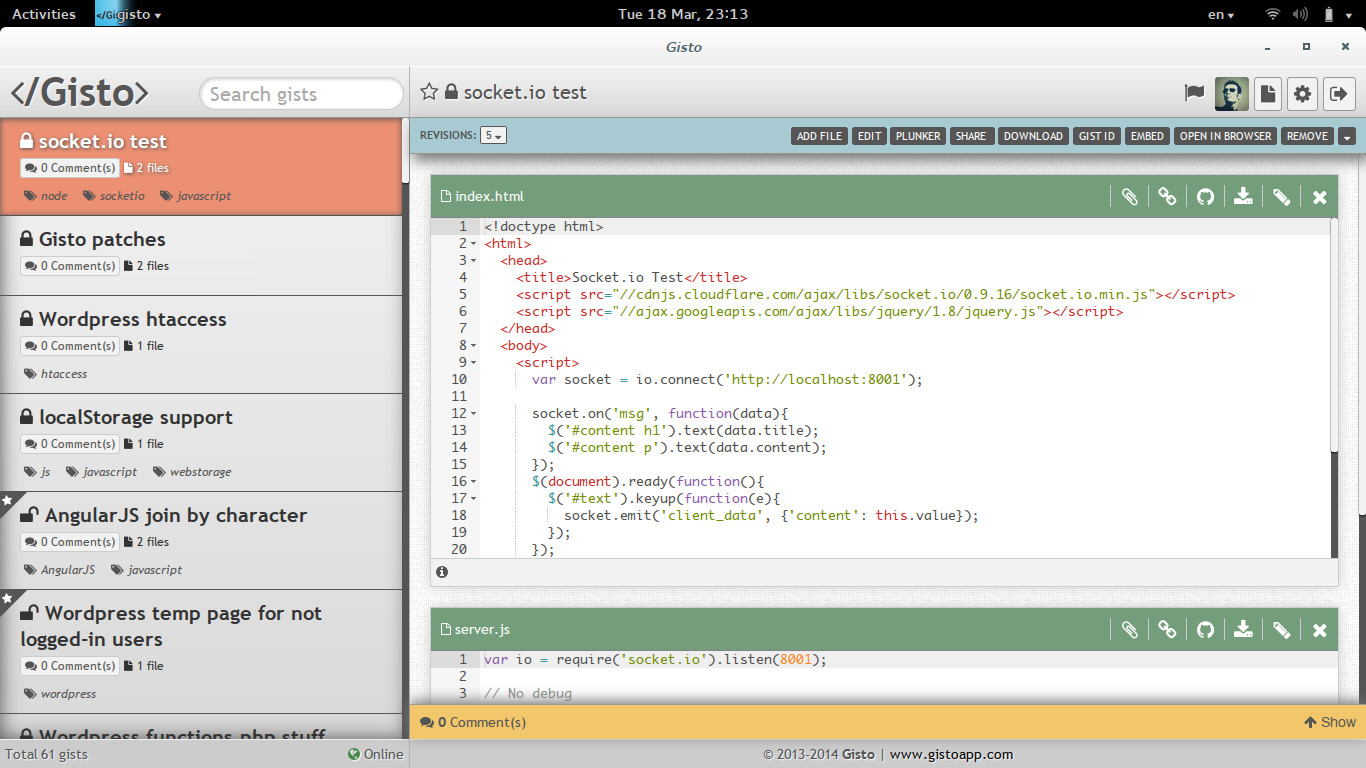Star the socket.io test gist

point(429,92)
